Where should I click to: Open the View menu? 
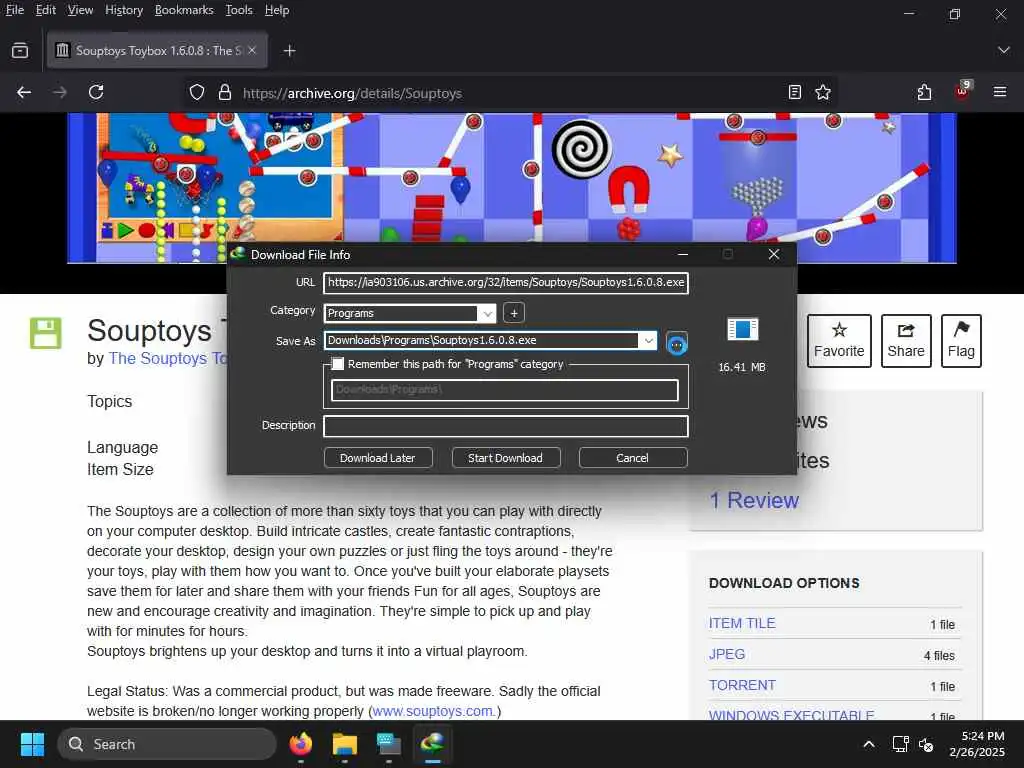(x=80, y=10)
